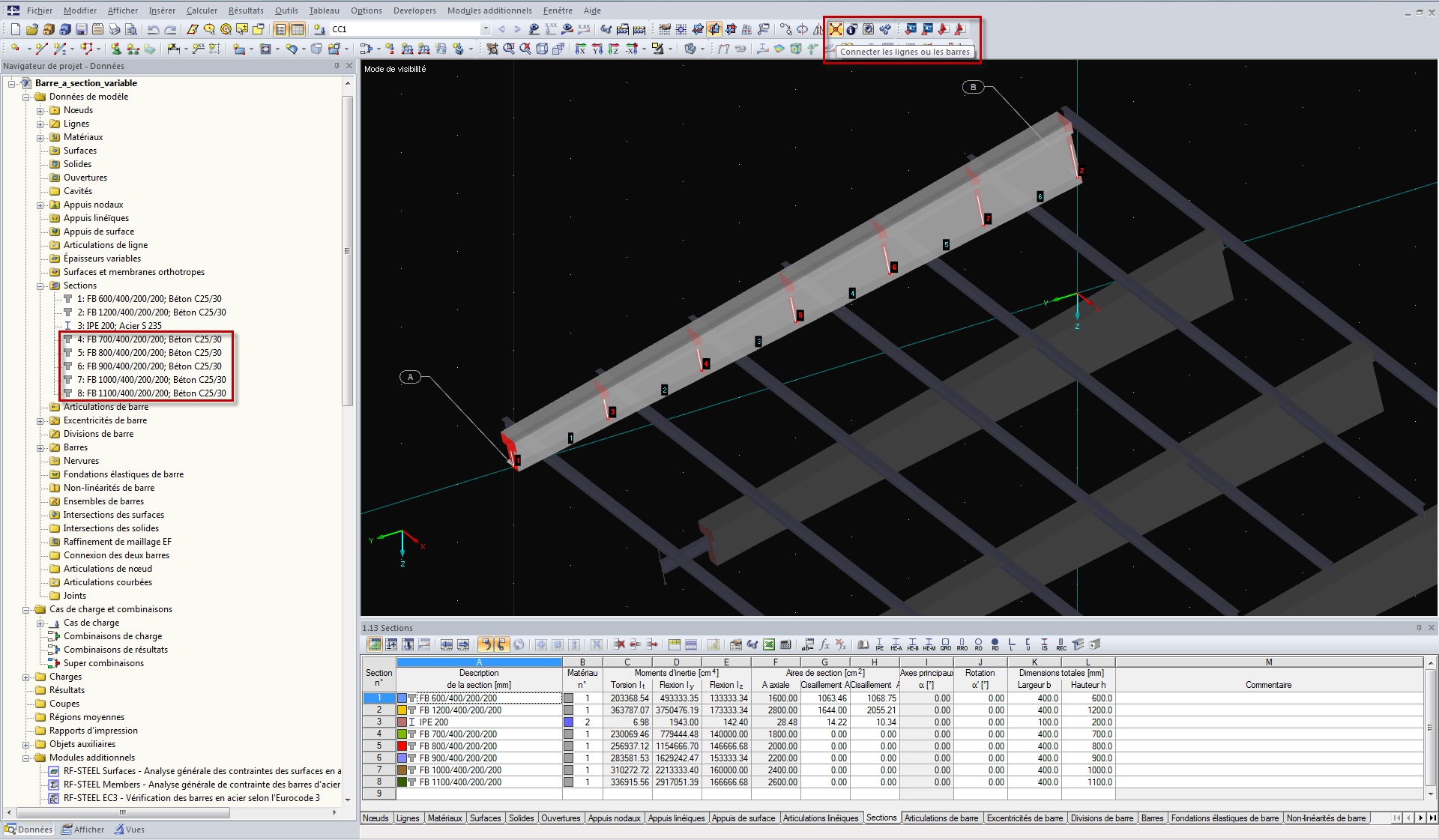This screenshot has height=840, width=1439.
Task: Switch to the Matériaux table tab
Action: point(444,818)
